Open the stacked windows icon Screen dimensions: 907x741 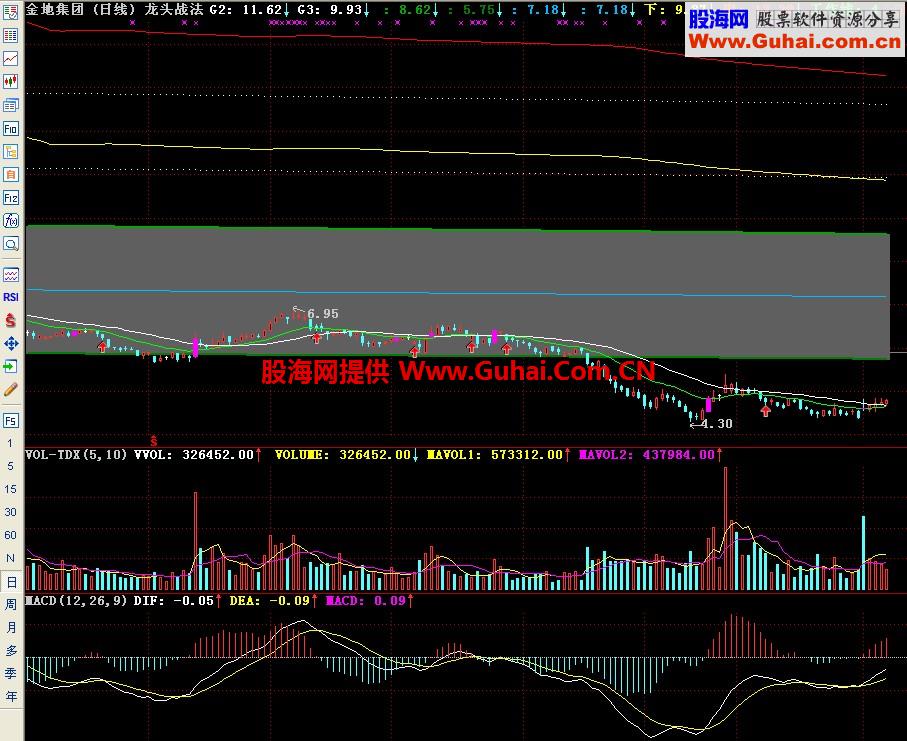[10, 105]
